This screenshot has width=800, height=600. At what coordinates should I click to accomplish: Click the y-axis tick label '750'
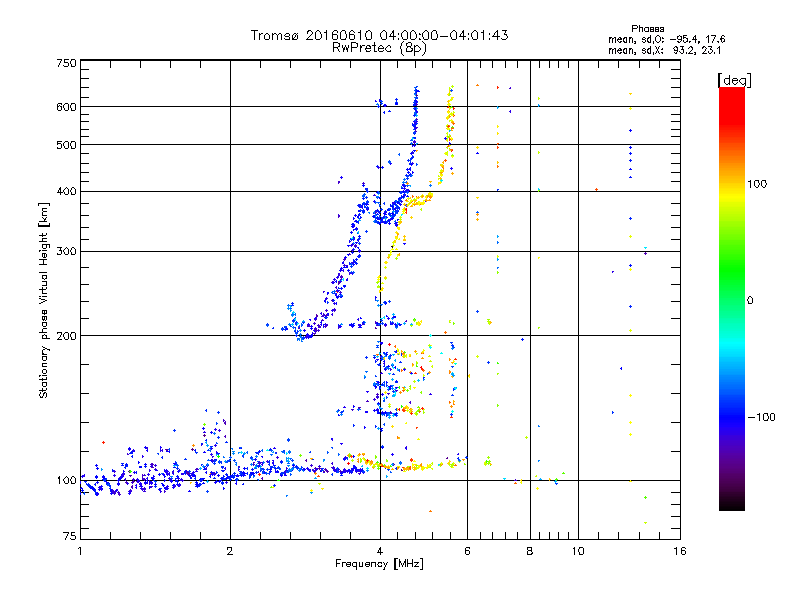[66, 63]
